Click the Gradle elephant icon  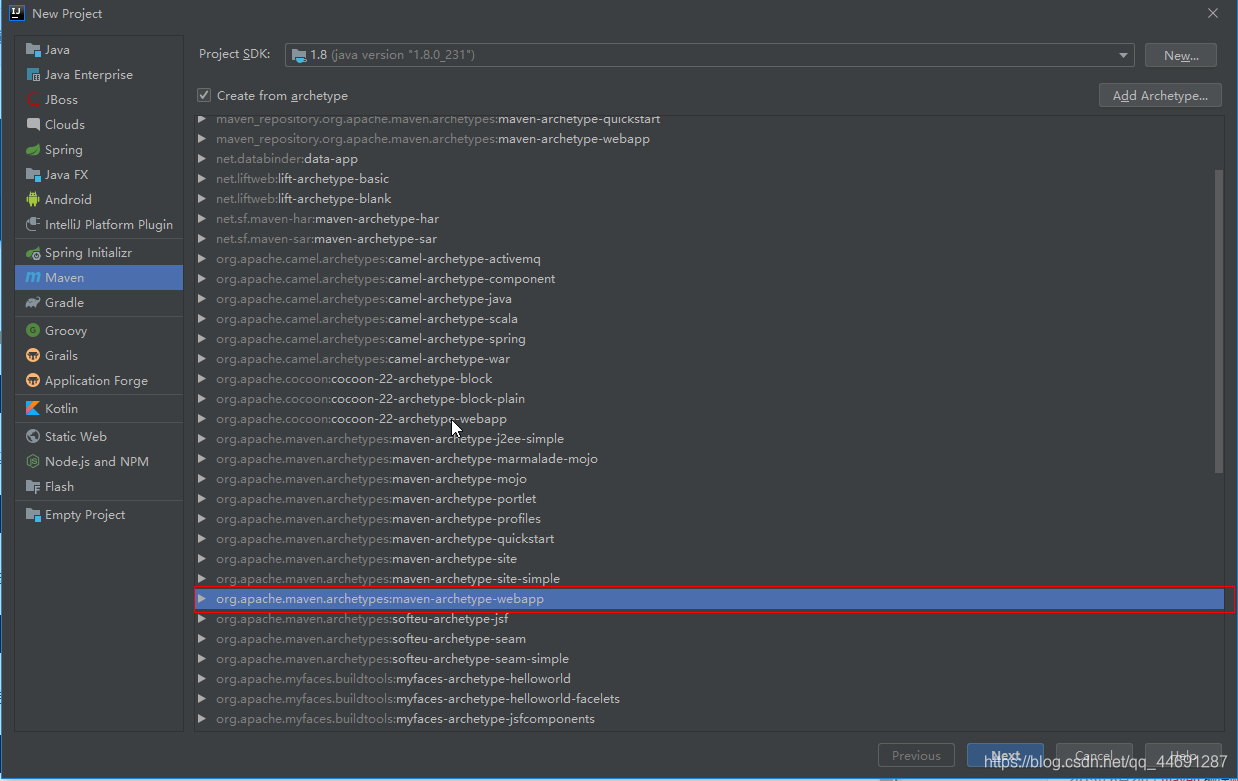(34, 303)
